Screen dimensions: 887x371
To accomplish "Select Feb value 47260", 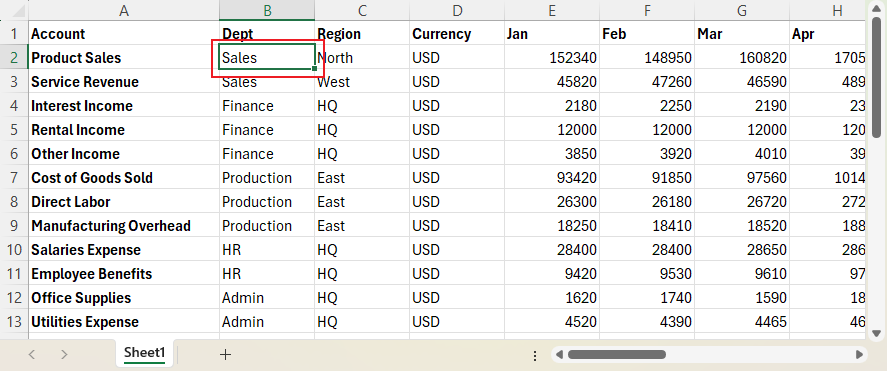I will click(647, 81).
